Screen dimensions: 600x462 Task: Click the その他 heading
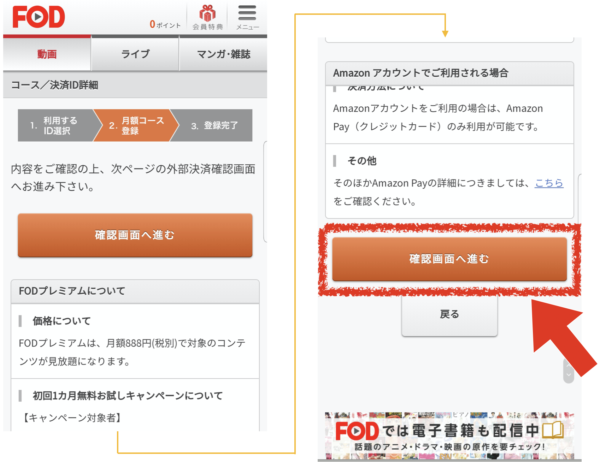(x=362, y=161)
